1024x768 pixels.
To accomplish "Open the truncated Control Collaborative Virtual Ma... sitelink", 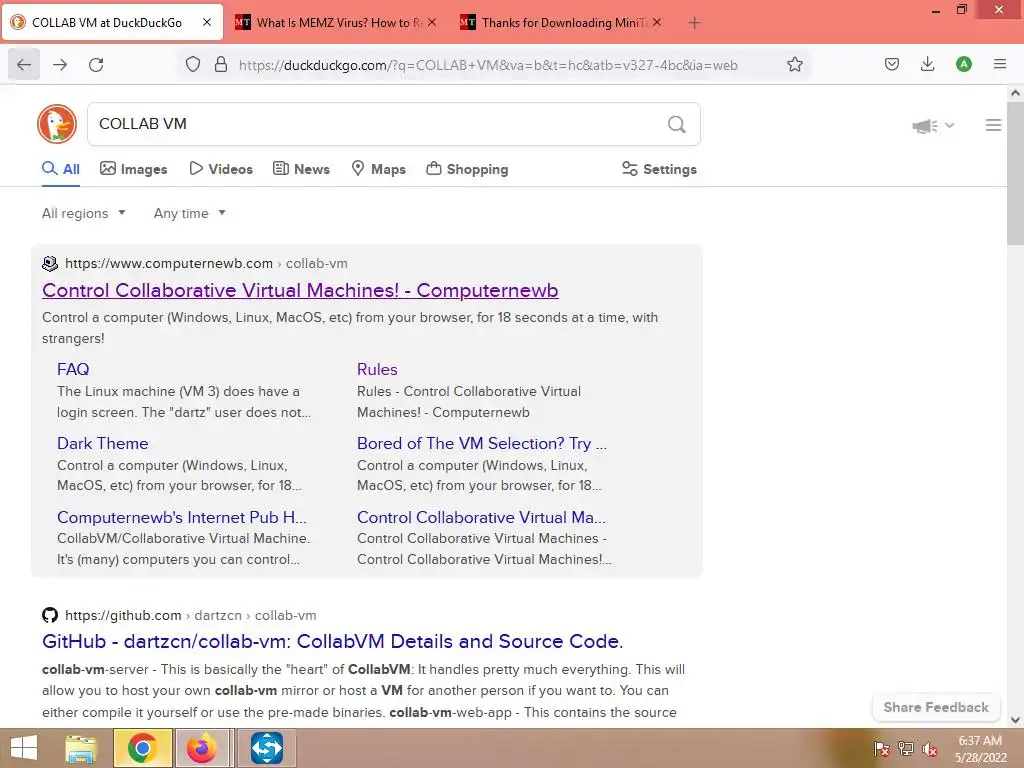I will 481,517.
